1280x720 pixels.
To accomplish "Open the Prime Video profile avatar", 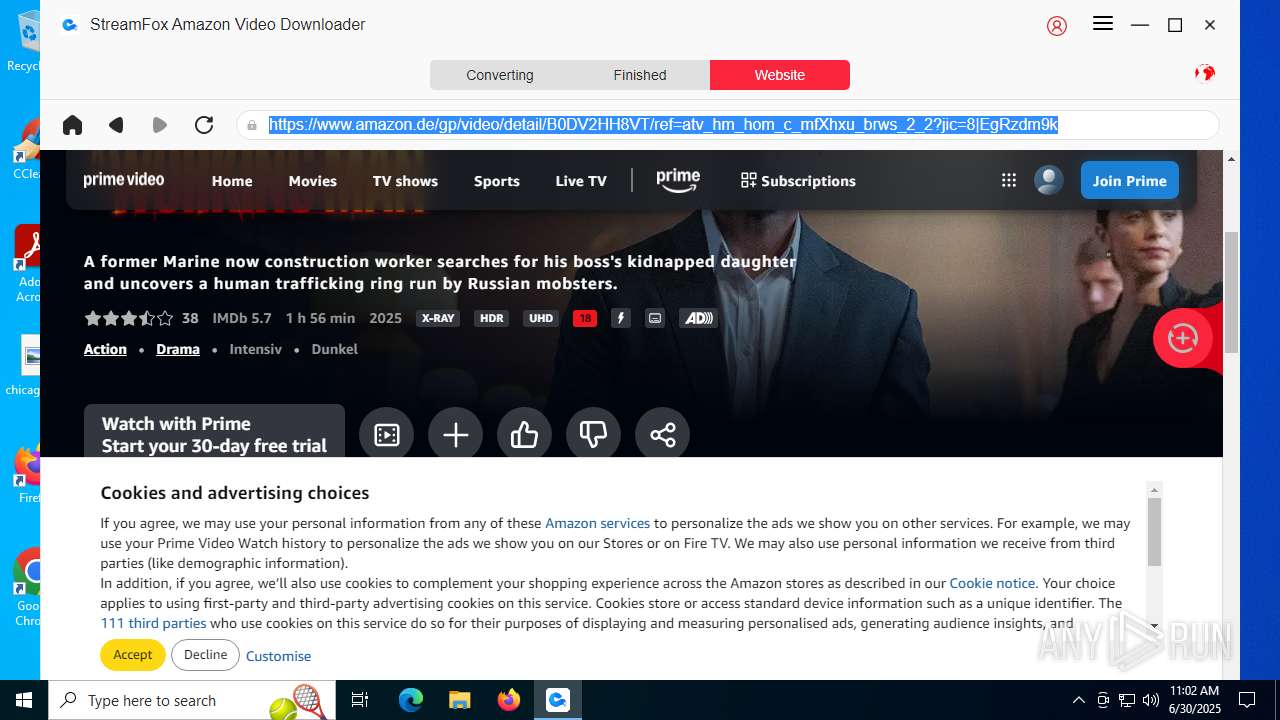I will tap(1049, 180).
